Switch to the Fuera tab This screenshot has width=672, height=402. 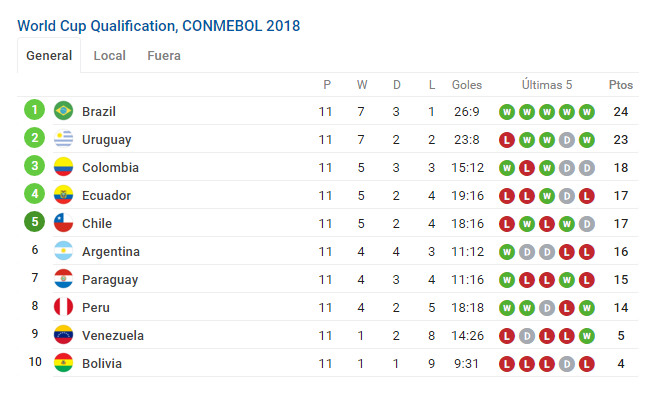click(164, 56)
